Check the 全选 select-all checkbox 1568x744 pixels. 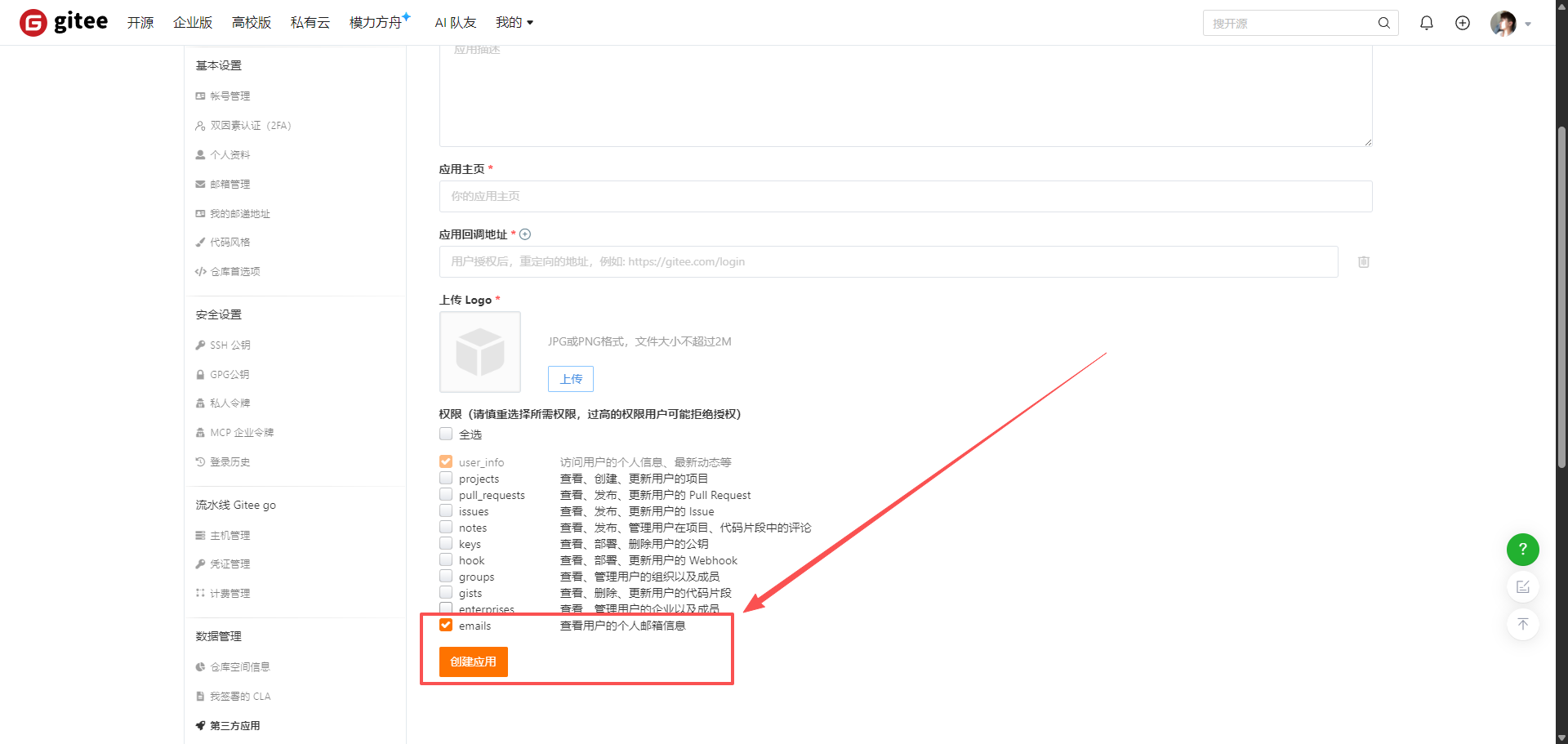446,434
